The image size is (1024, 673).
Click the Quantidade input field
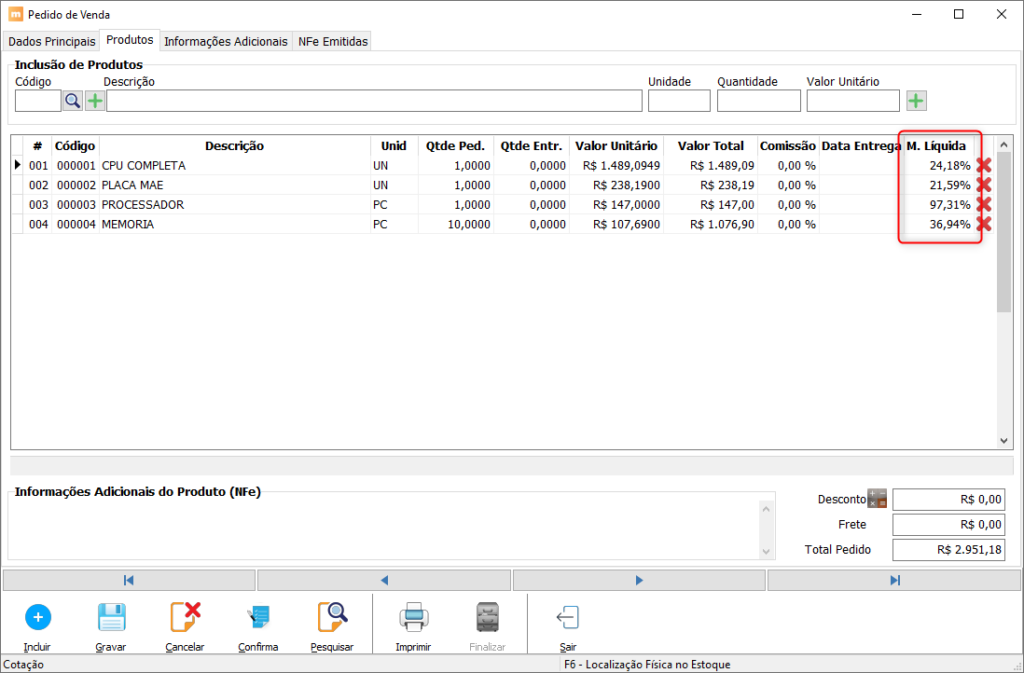coord(758,101)
